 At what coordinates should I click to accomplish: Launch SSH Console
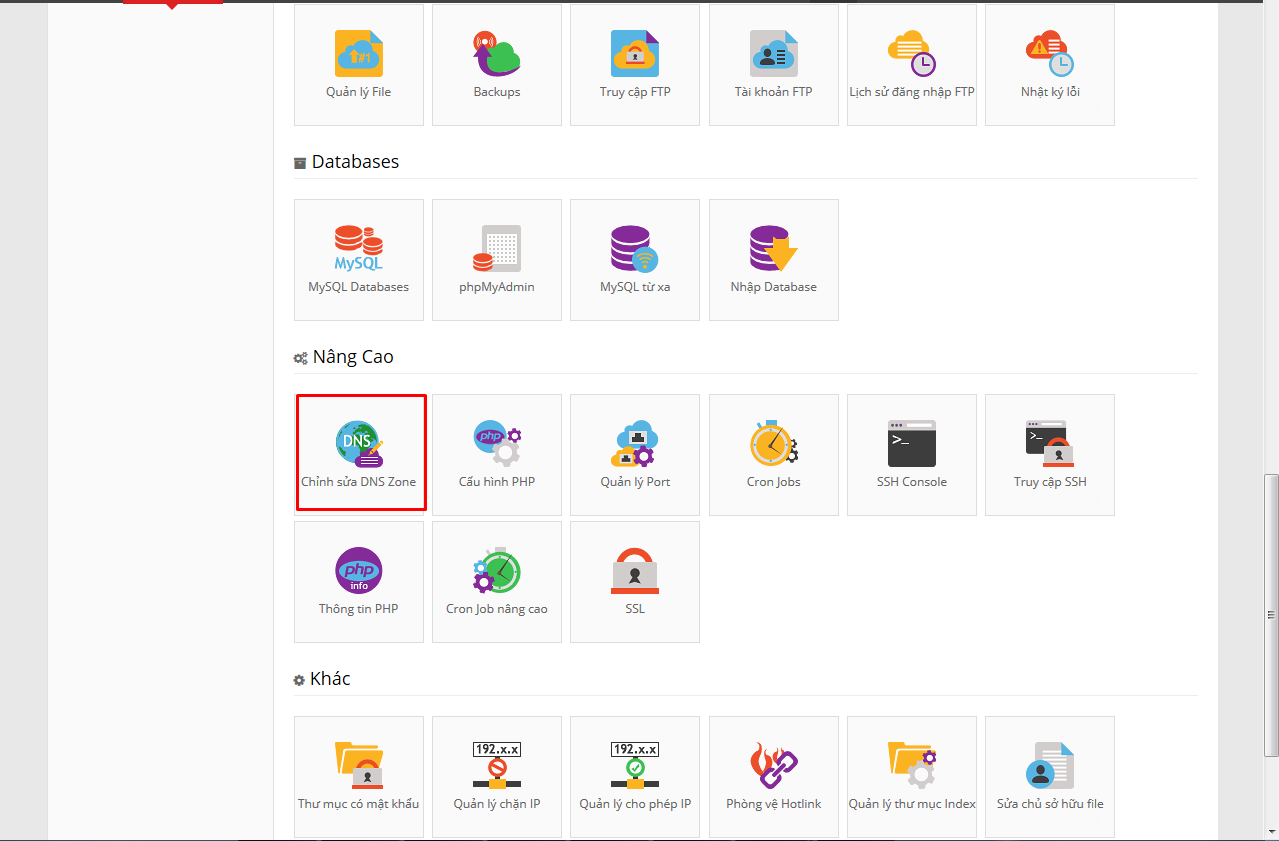(x=912, y=455)
